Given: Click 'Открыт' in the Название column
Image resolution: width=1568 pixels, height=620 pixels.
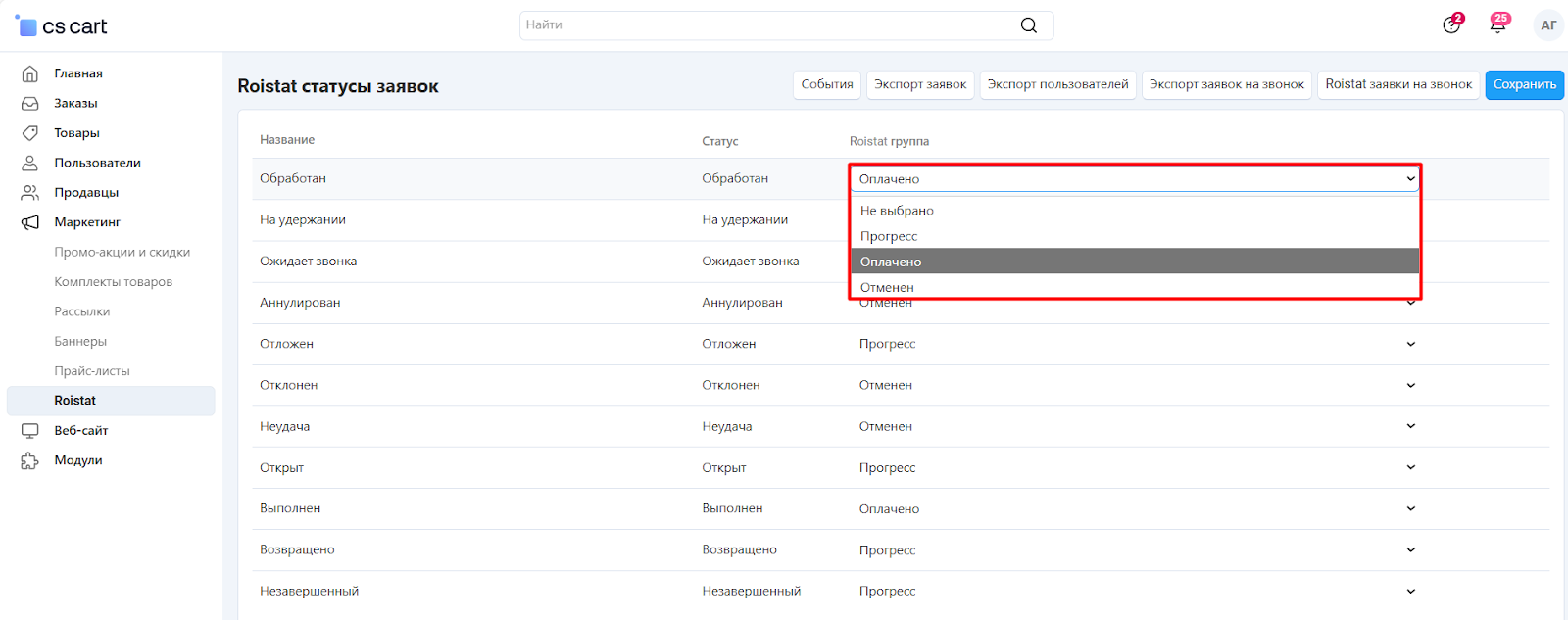Looking at the screenshot, I should tap(282, 467).
